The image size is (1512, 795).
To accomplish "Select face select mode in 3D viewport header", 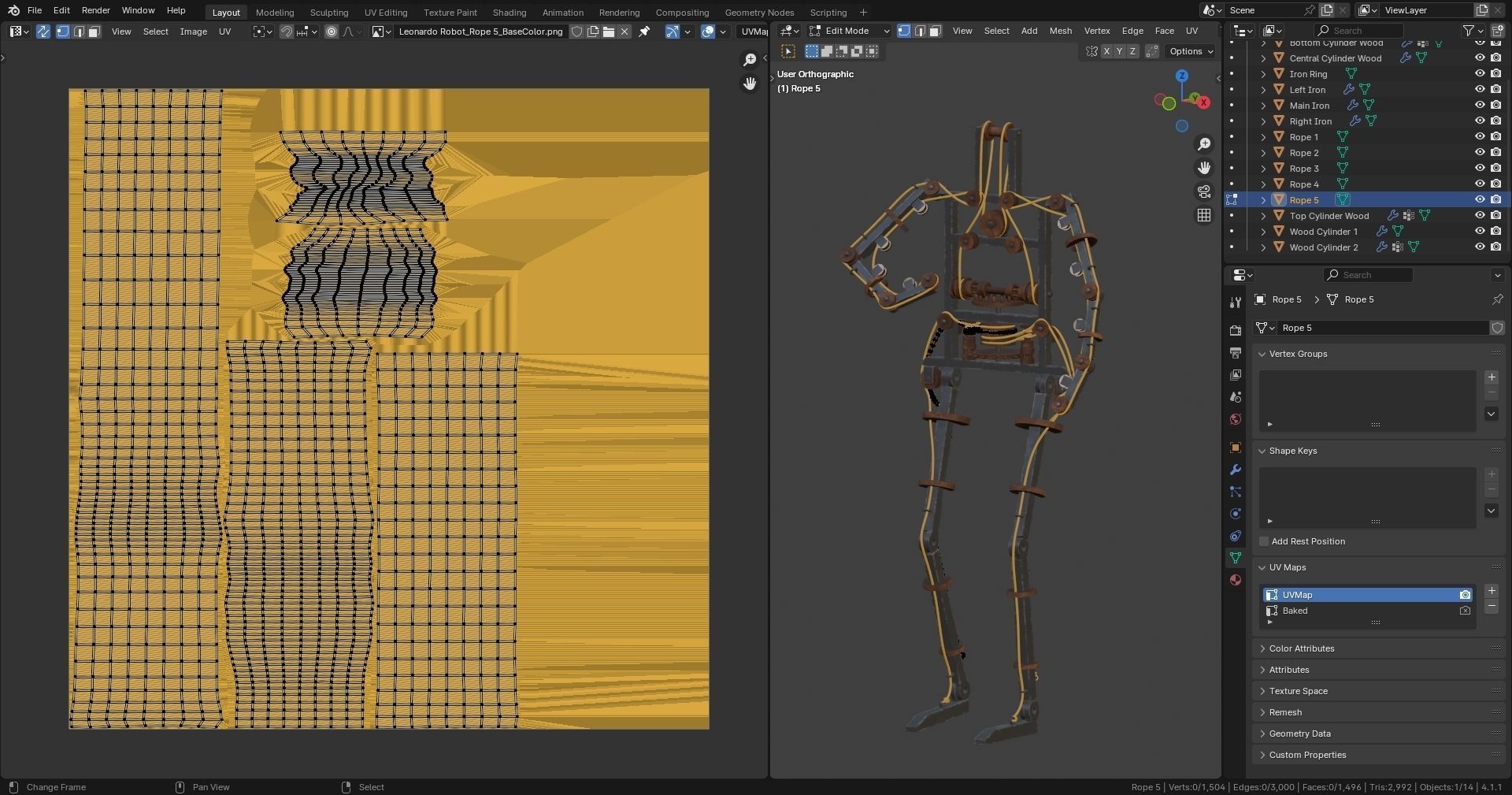I will 935,31.
